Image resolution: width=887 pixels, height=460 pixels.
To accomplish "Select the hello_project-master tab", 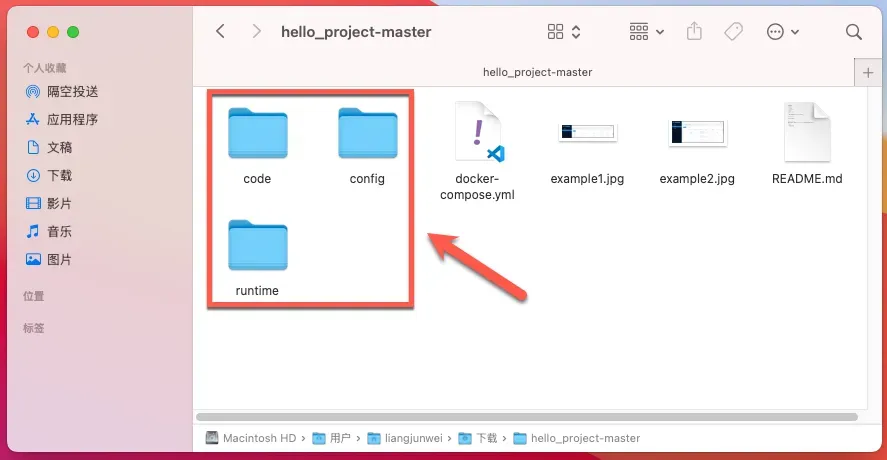I will (x=537, y=72).
